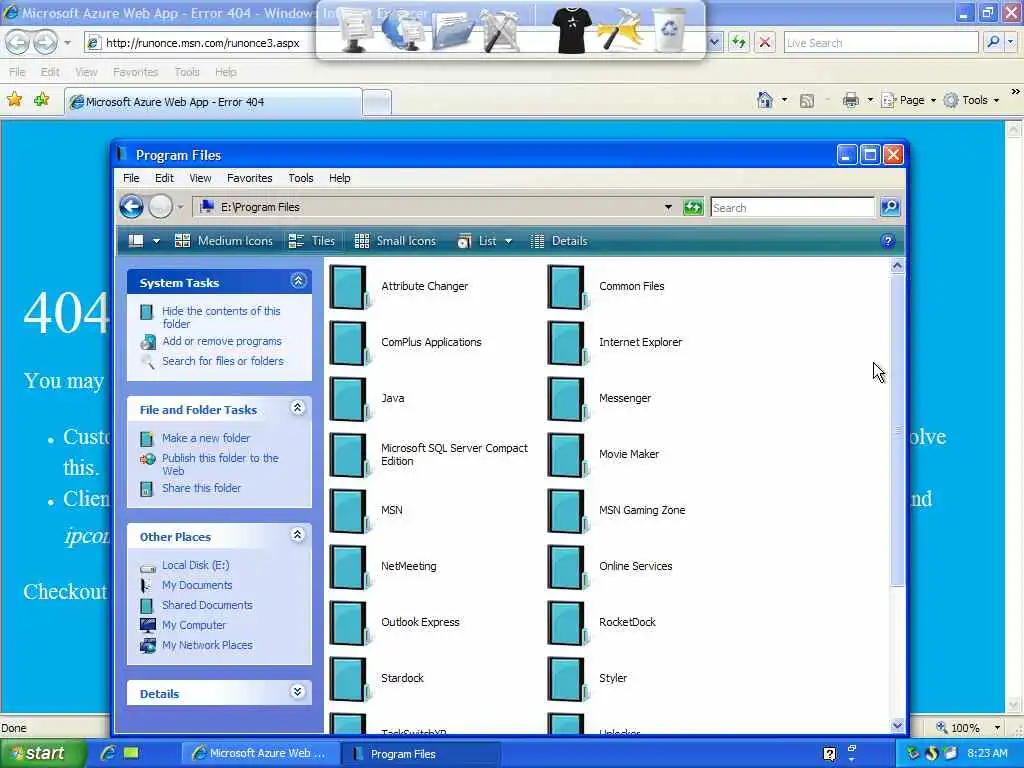
Task: Click the search magnifier button in Program Files window
Action: (890, 208)
